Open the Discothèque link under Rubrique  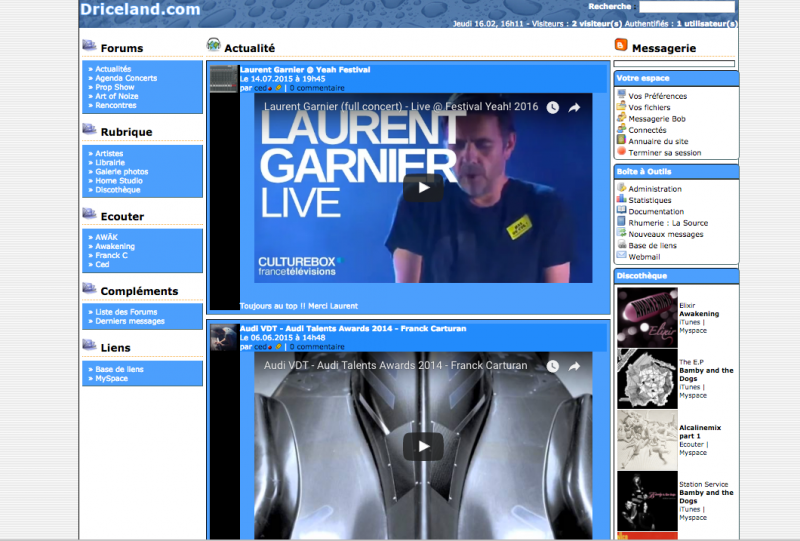click(118, 190)
